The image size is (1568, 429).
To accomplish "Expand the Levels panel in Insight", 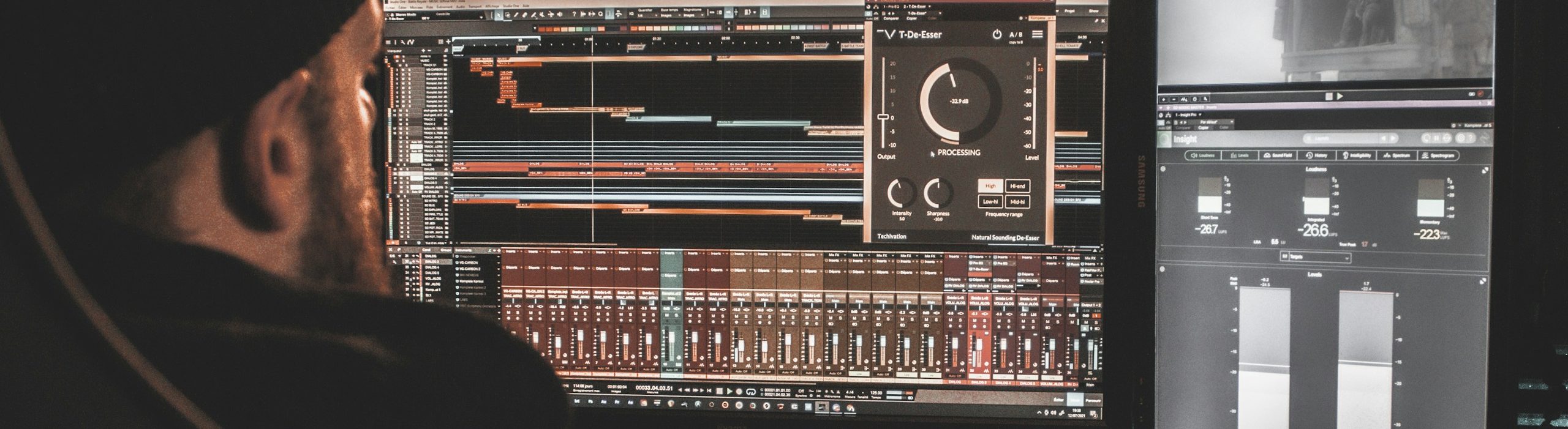I will [x=1483, y=281].
